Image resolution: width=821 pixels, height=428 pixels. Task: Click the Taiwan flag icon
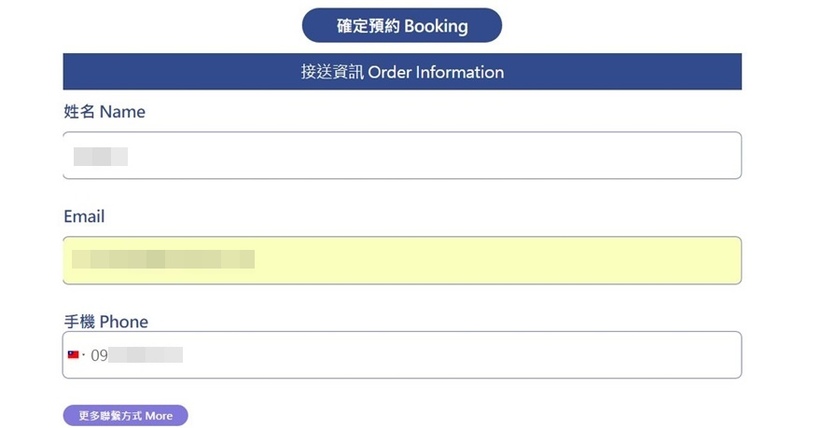click(x=73, y=355)
